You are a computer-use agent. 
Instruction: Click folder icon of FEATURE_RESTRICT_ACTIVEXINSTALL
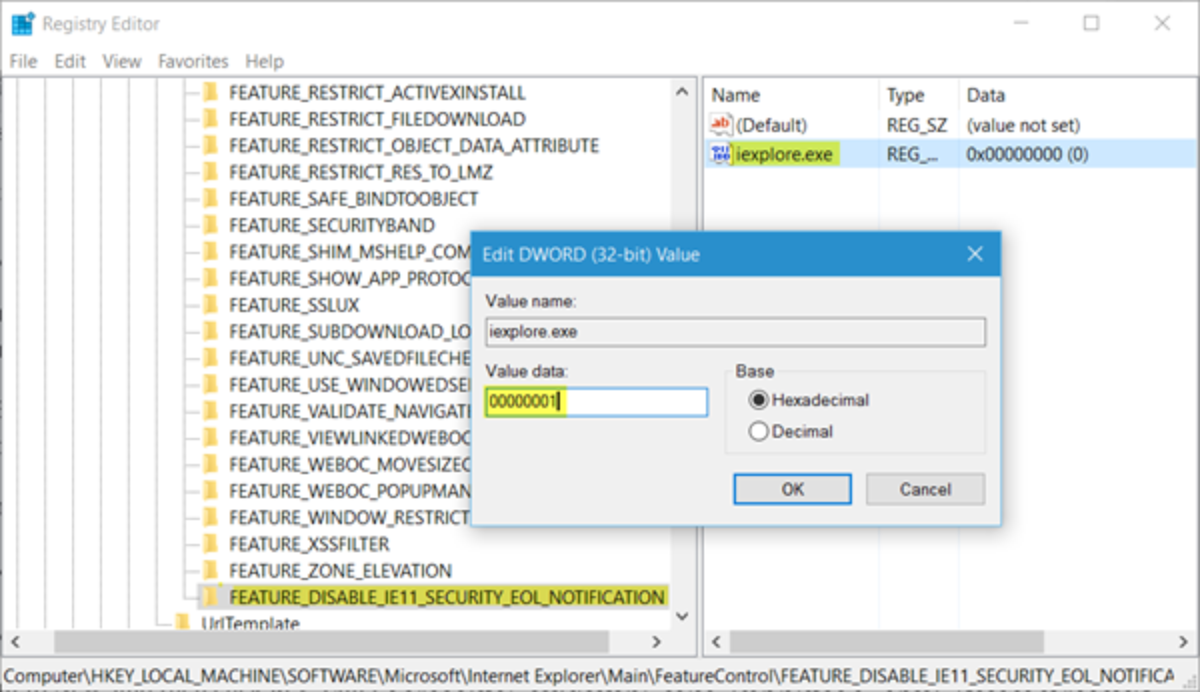[210, 93]
